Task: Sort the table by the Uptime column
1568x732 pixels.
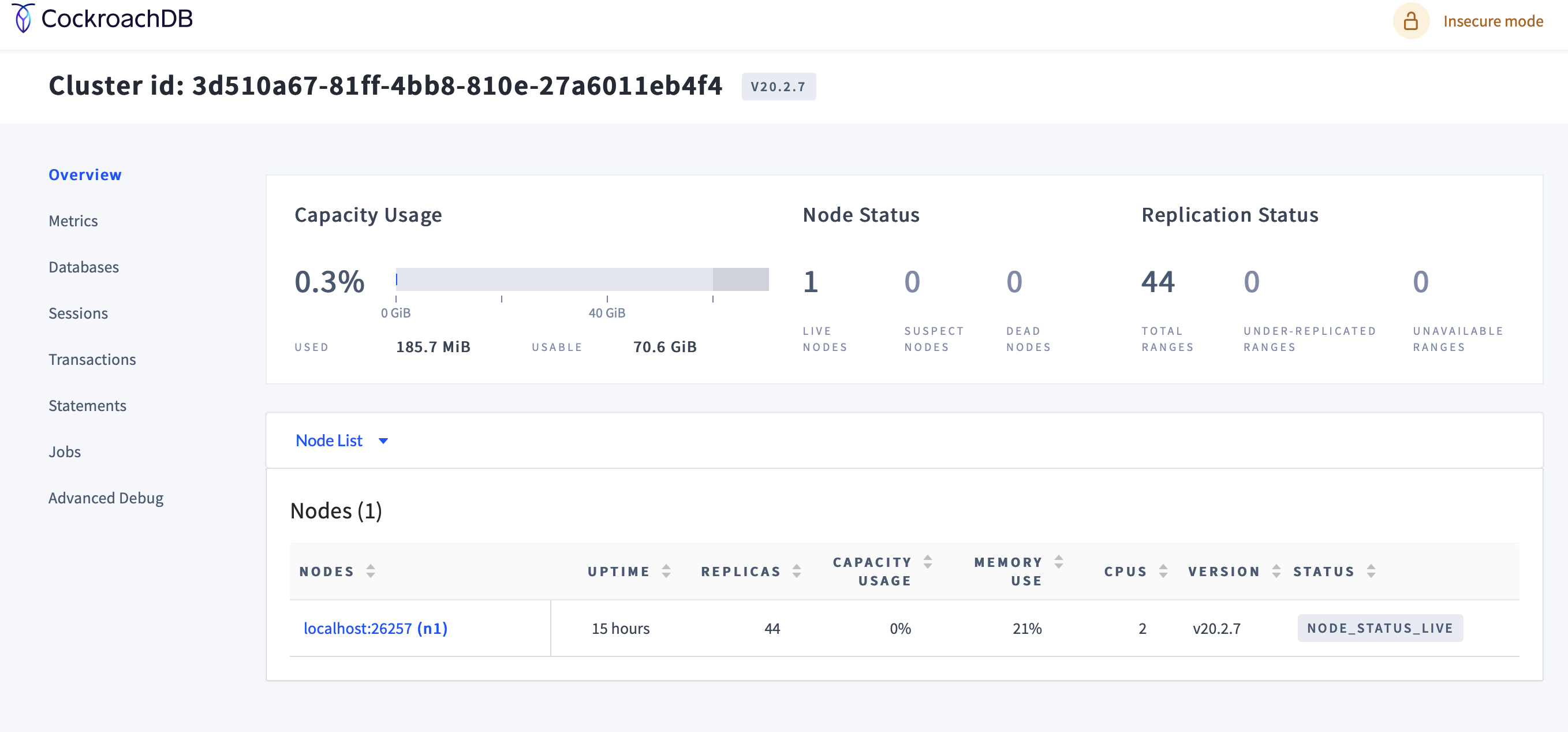Action: [x=666, y=571]
